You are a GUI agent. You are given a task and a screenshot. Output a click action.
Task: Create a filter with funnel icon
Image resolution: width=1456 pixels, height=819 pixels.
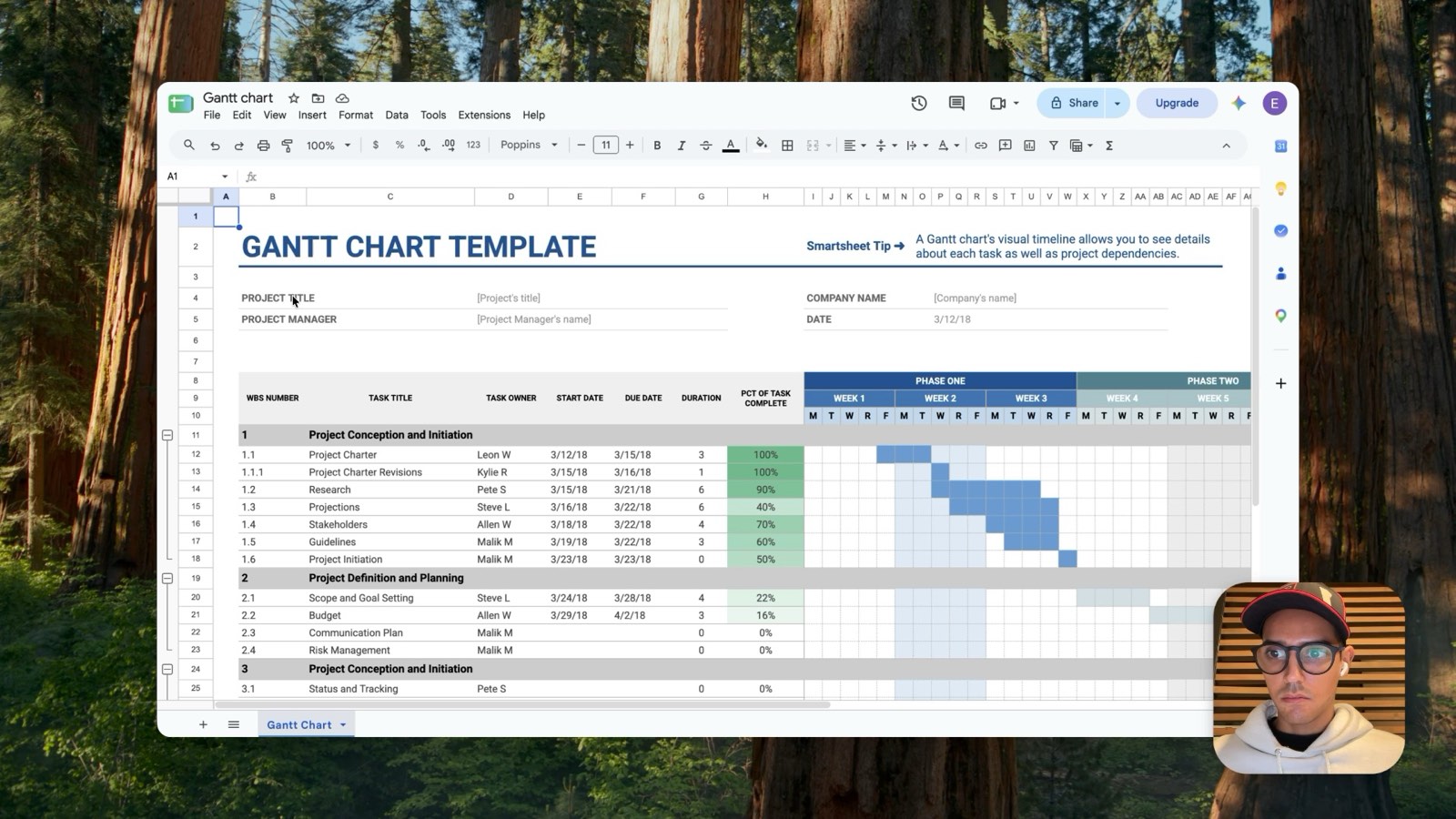click(x=1053, y=146)
